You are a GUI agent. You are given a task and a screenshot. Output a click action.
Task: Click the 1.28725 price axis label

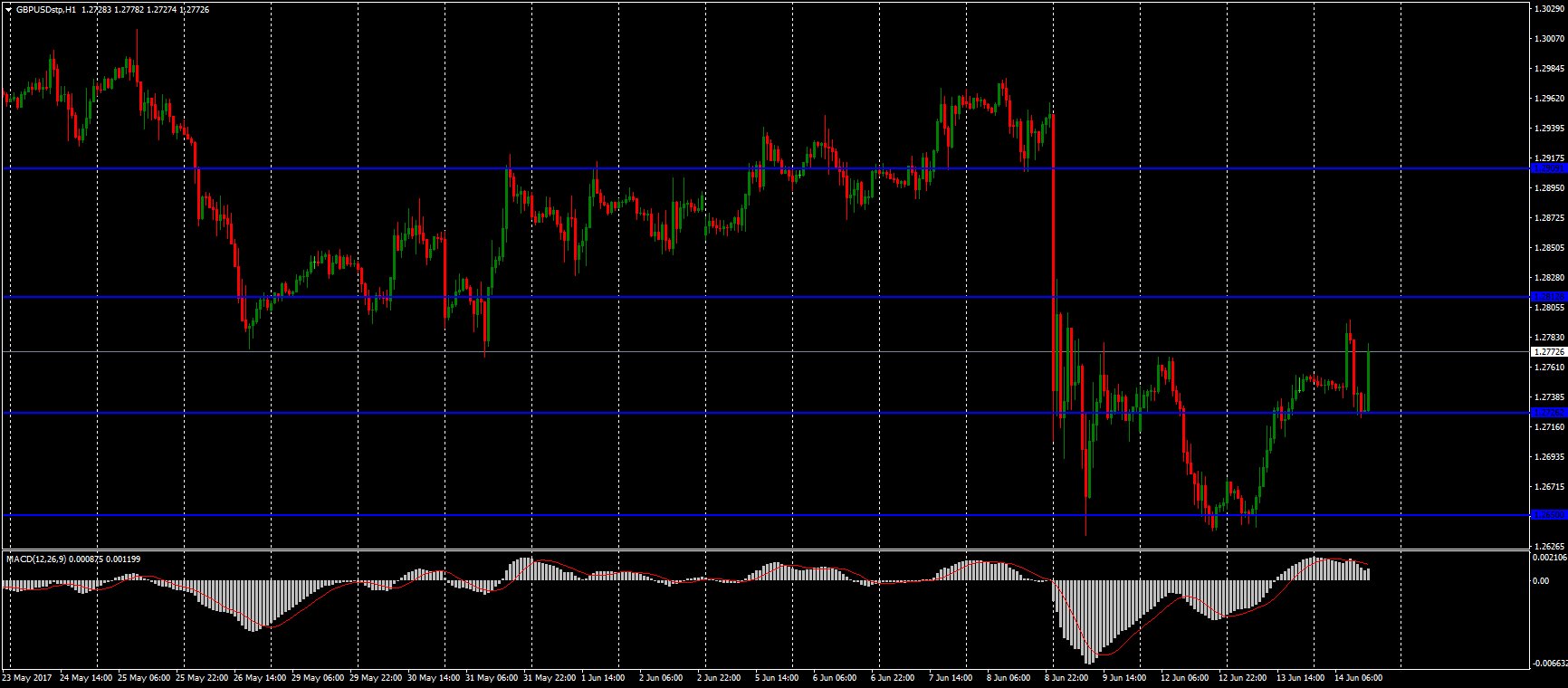pyautogui.click(x=1550, y=218)
